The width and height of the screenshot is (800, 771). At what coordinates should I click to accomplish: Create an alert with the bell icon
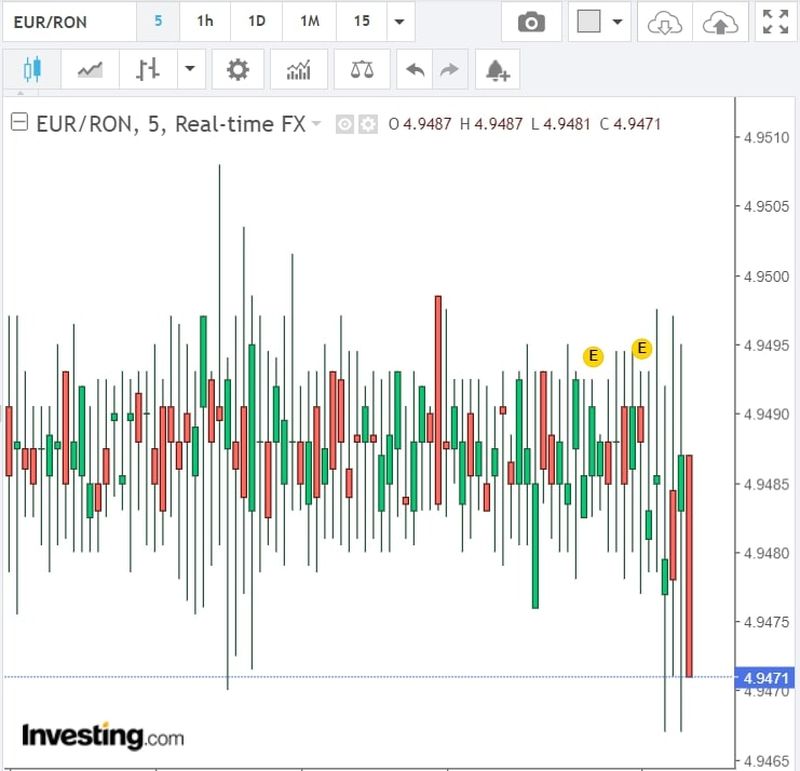tap(497, 70)
